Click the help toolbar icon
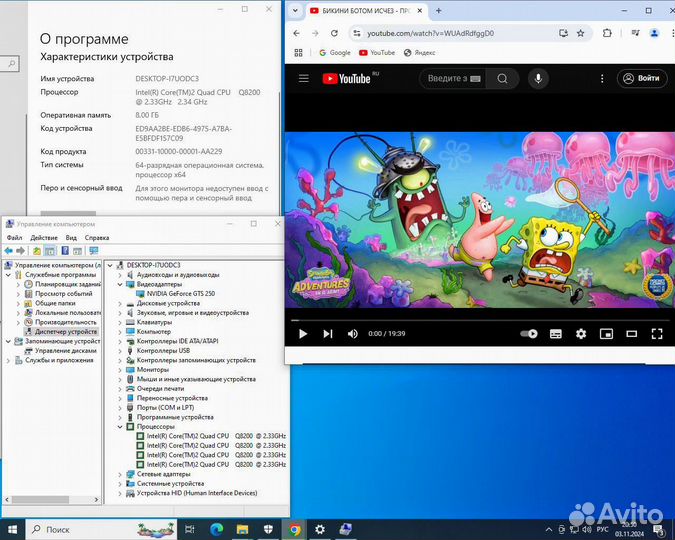The height and width of the screenshot is (540, 675). pyautogui.click(x=65, y=251)
